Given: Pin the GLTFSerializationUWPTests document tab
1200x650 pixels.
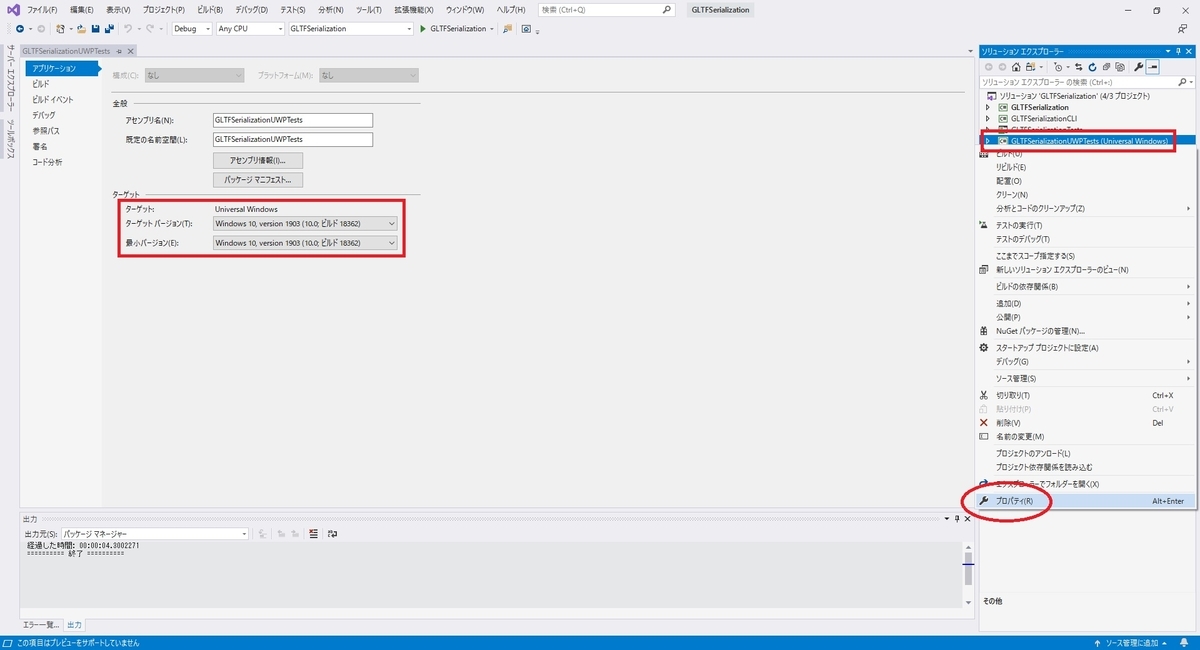Looking at the screenshot, I should tap(119, 51).
